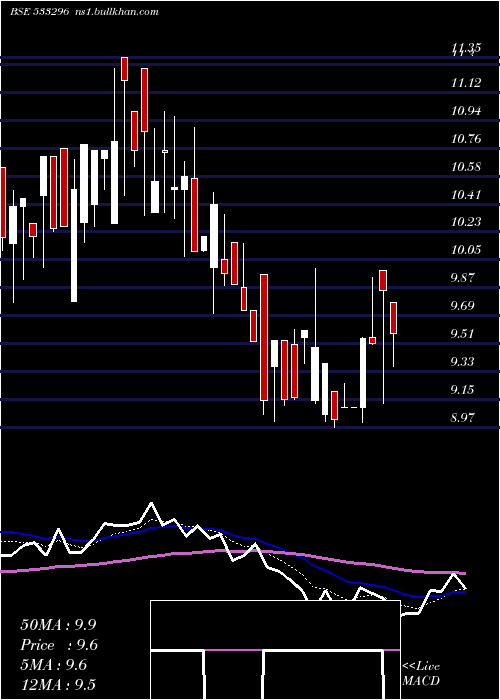This screenshot has width=500, height=700.
Task: Click the 10.94 price axis label
Action: tap(466, 111)
